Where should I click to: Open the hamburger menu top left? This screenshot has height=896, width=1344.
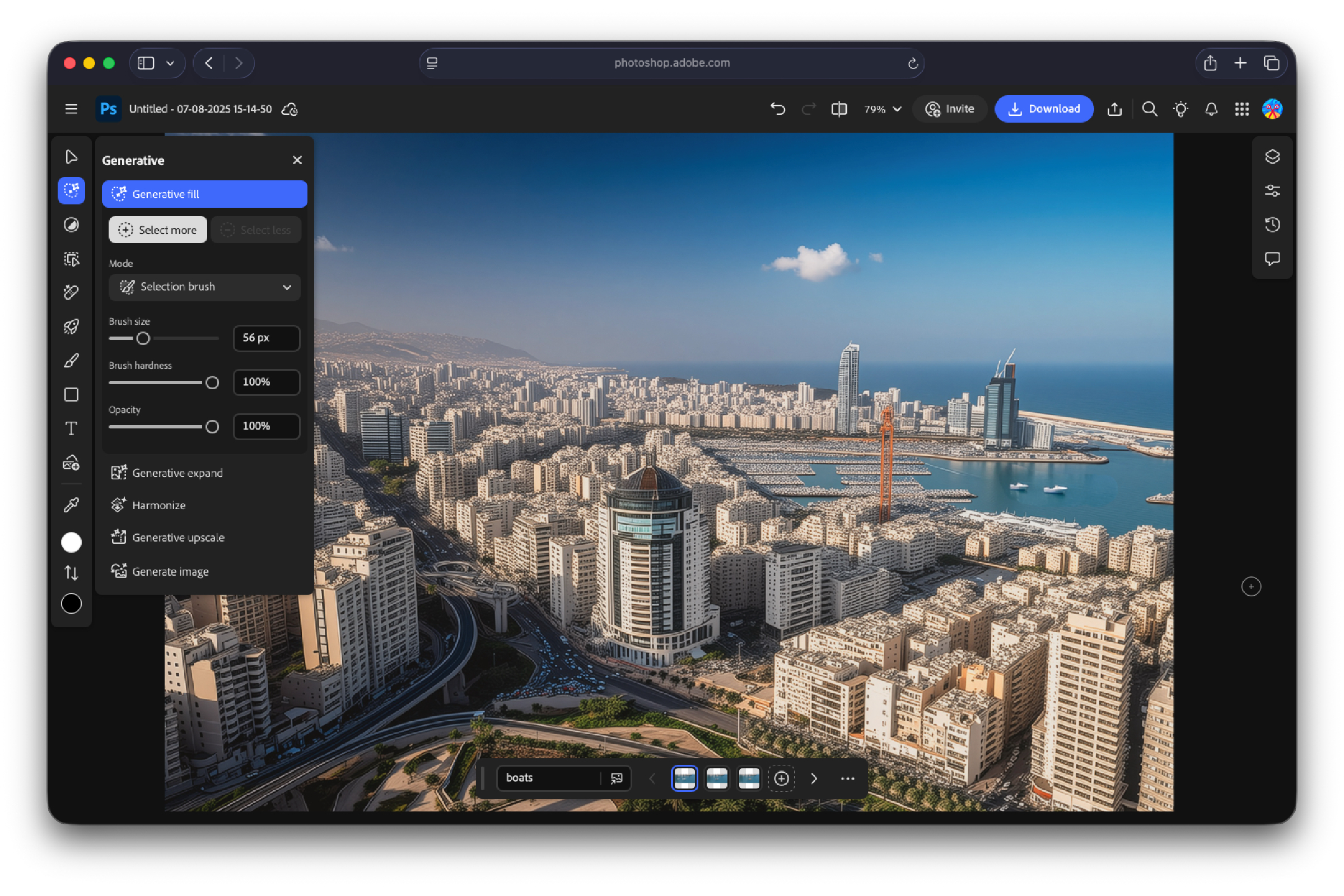[71, 109]
